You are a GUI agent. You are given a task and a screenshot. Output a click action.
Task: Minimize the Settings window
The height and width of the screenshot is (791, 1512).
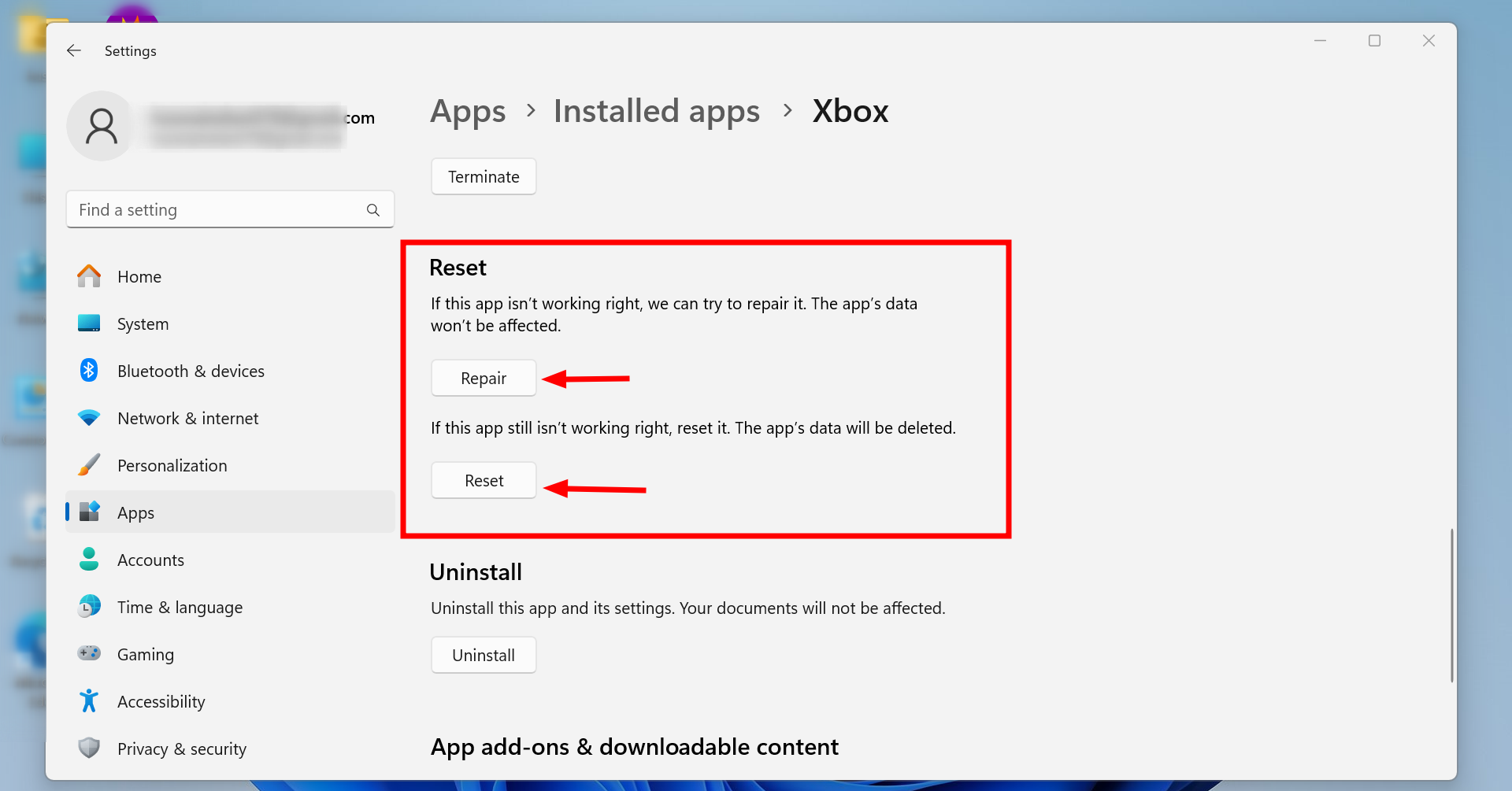[x=1321, y=41]
